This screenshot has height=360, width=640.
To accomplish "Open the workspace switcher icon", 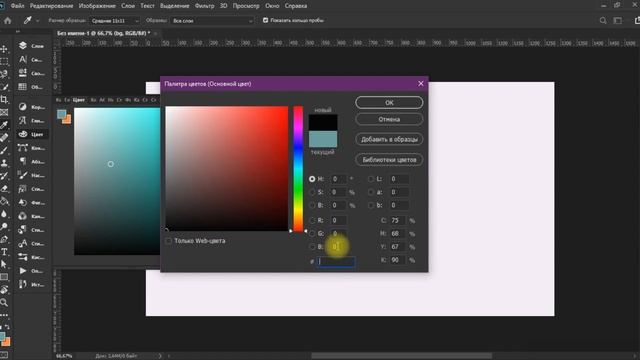I will [x=618, y=20].
